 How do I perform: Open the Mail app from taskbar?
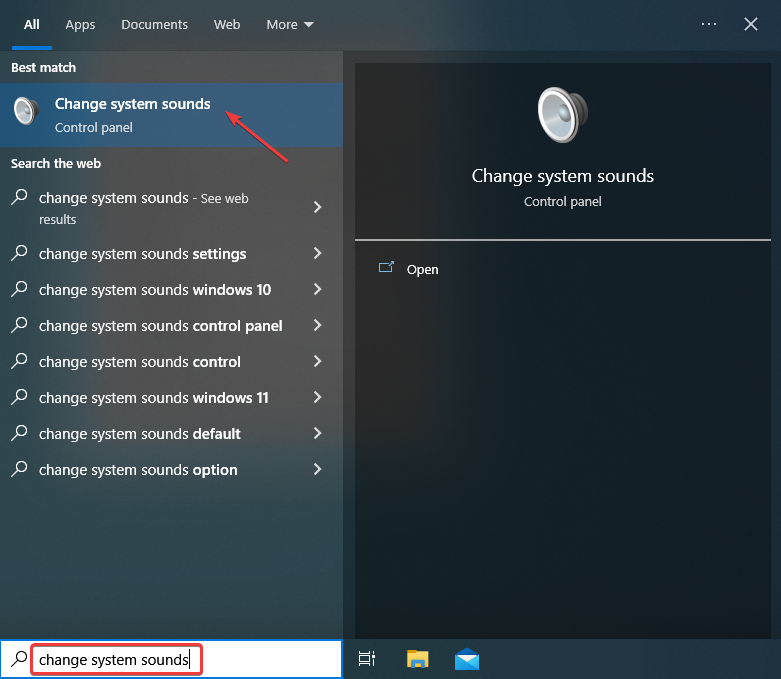click(x=467, y=659)
